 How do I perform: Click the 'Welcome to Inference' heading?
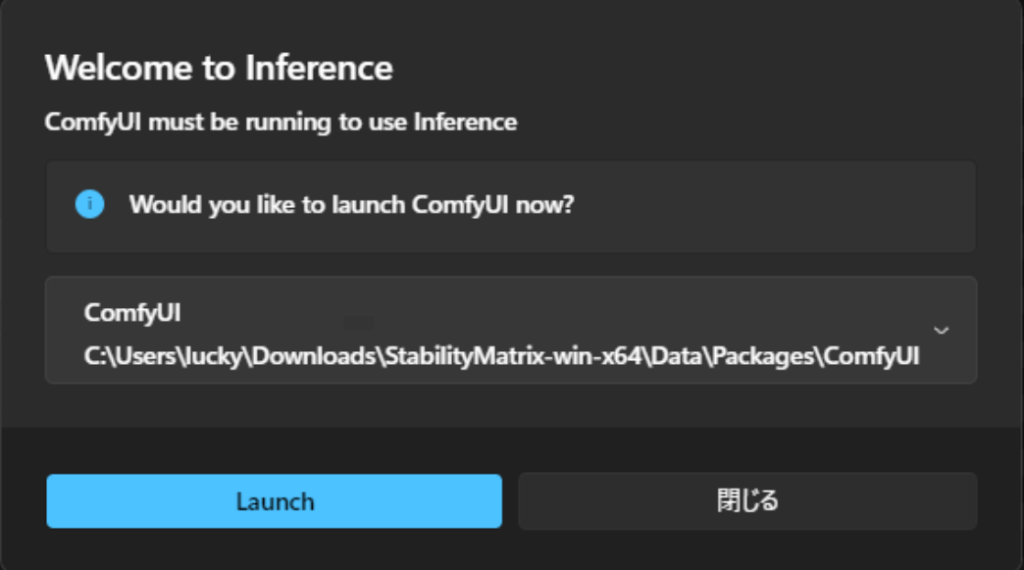click(219, 68)
